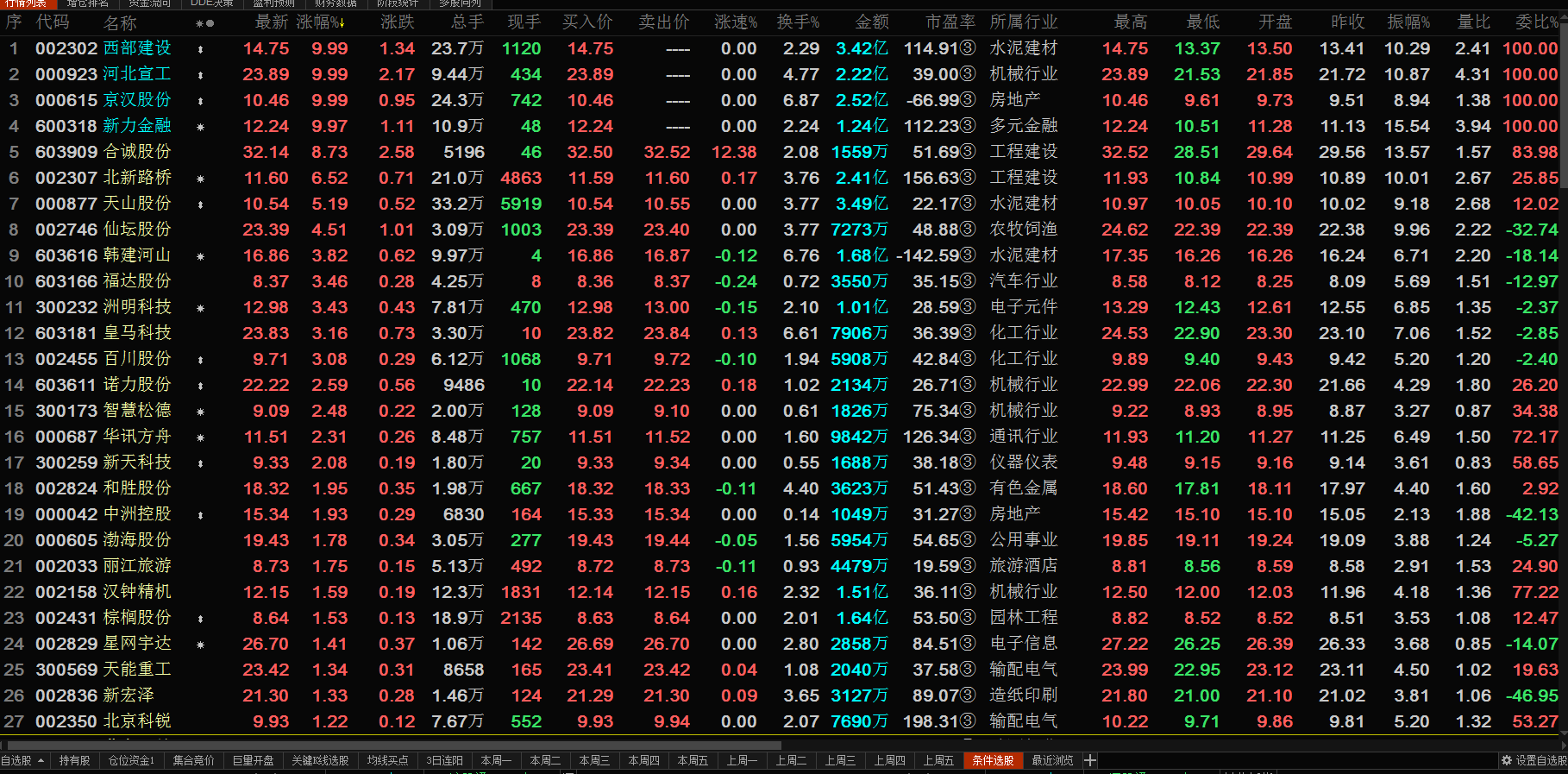The height and width of the screenshot is (774, 1568).
Task: Select the active 条件选股 tab
Action: [993, 760]
